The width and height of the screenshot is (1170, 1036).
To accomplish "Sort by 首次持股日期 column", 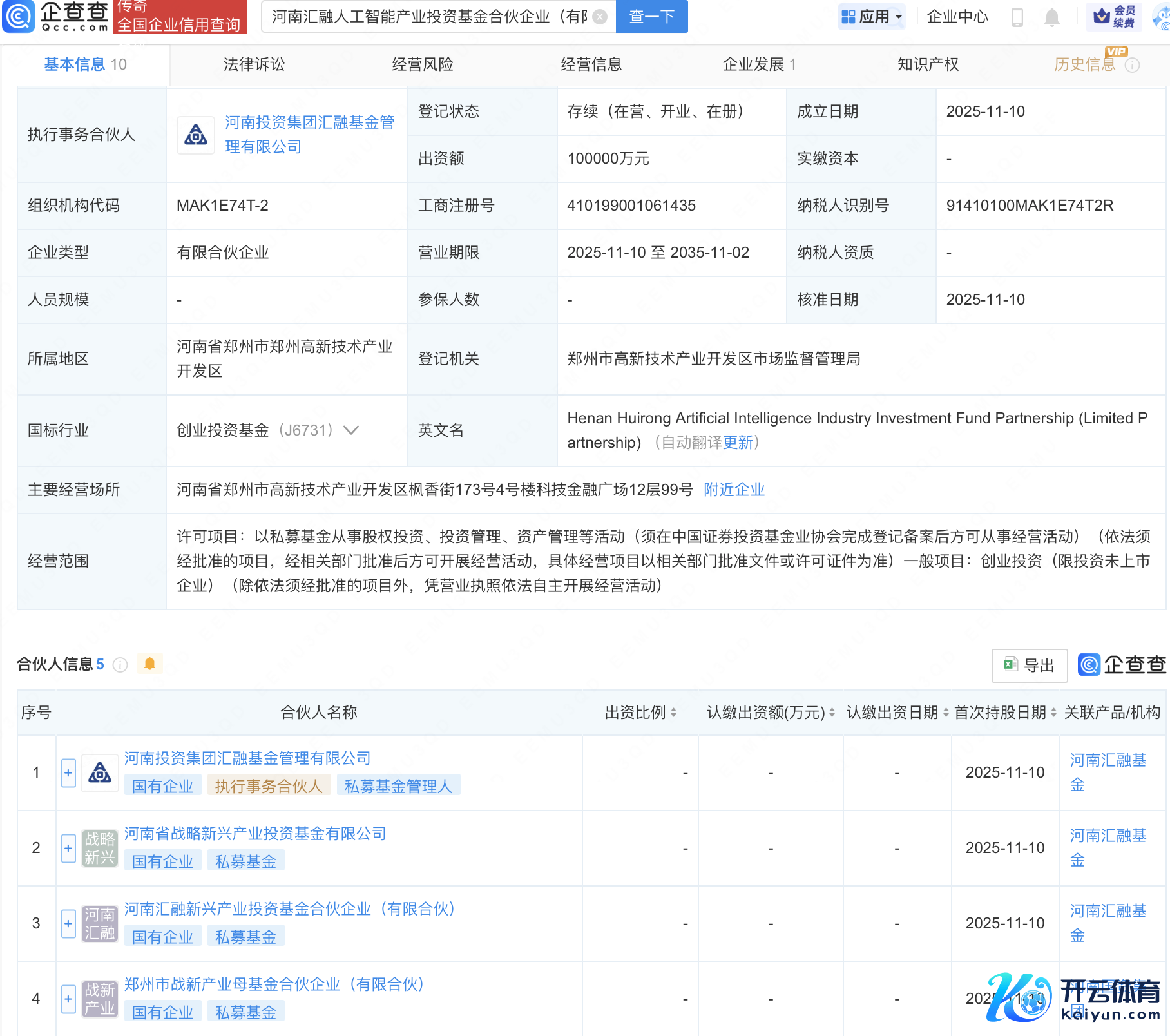I will pos(1053,712).
